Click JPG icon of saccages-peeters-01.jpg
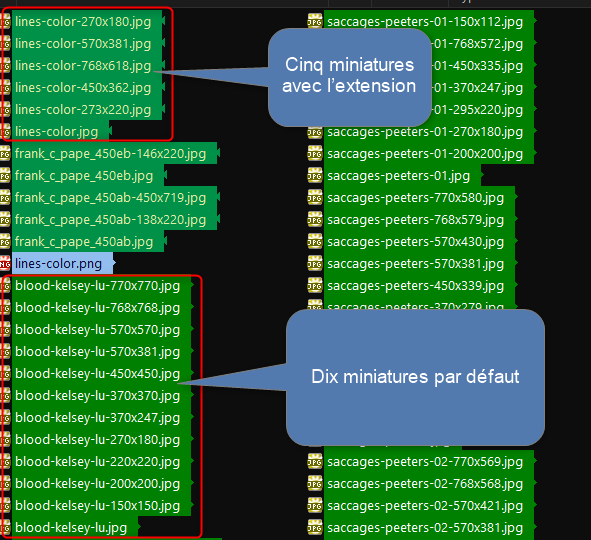The height and width of the screenshot is (540, 591). click(x=315, y=176)
